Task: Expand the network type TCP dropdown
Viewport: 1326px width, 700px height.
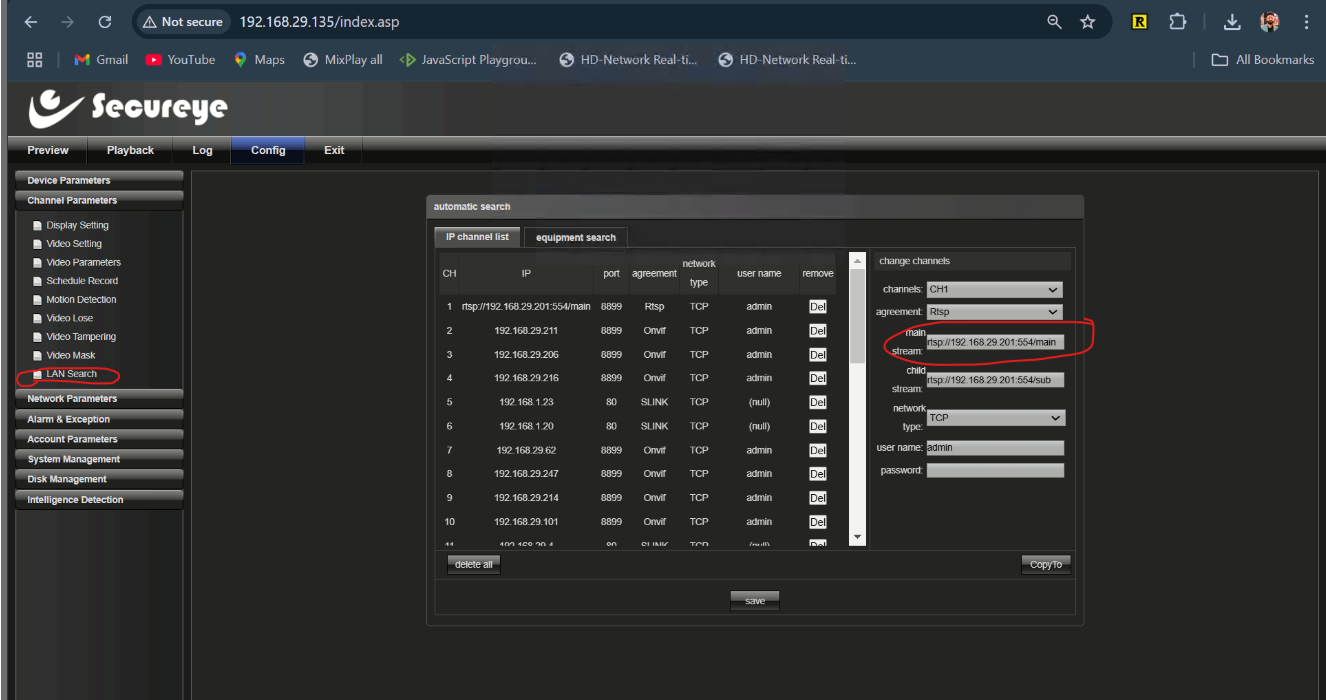Action: coord(995,418)
